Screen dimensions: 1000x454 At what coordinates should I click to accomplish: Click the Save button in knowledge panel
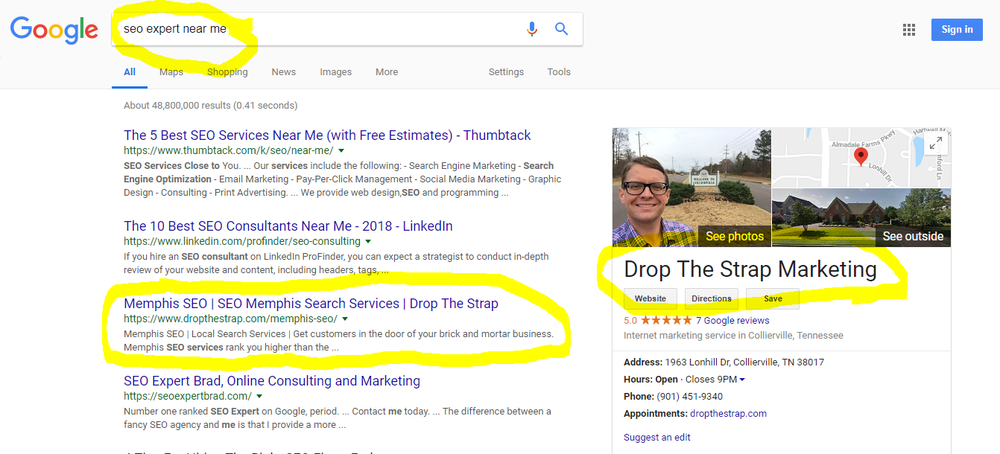[x=772, y=298]
